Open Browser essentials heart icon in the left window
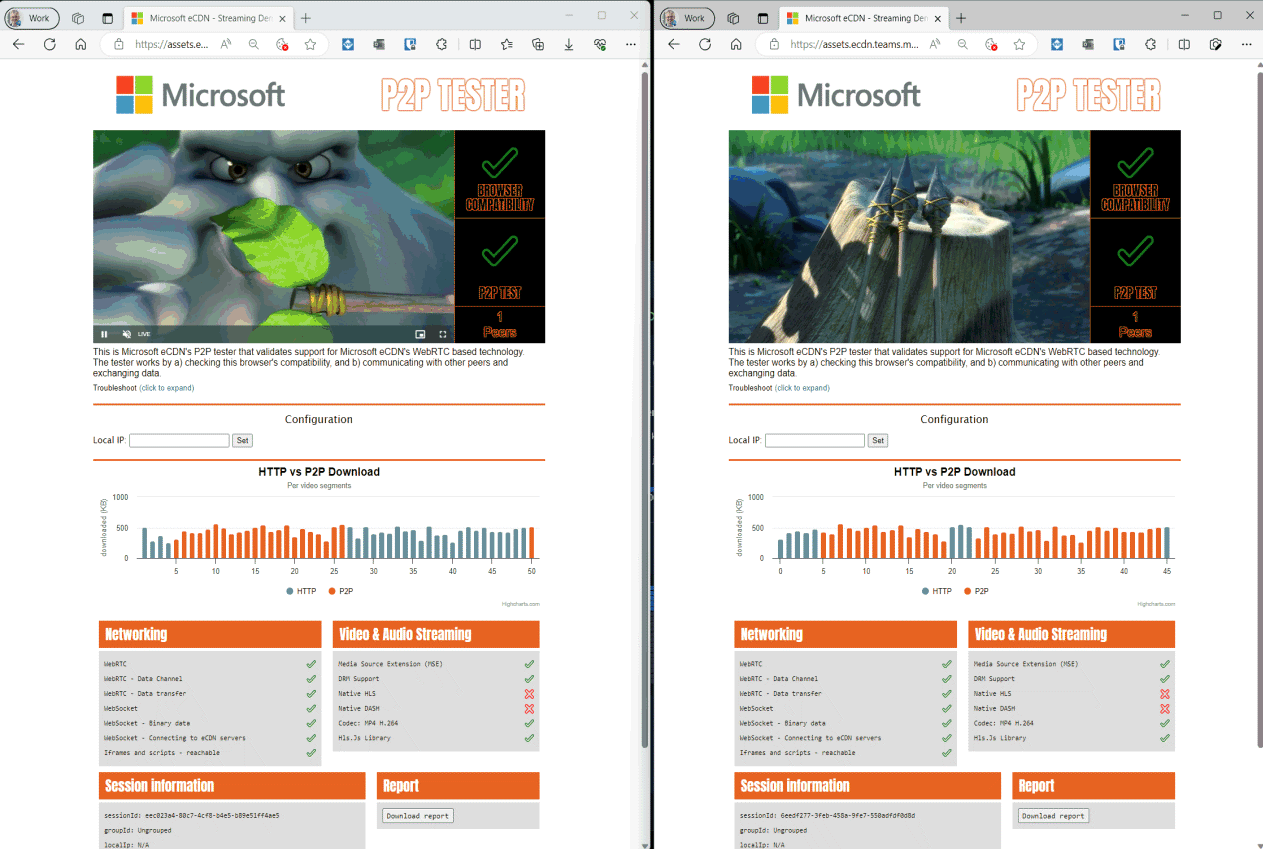1263x849 pixels. [x=599, y=44]
